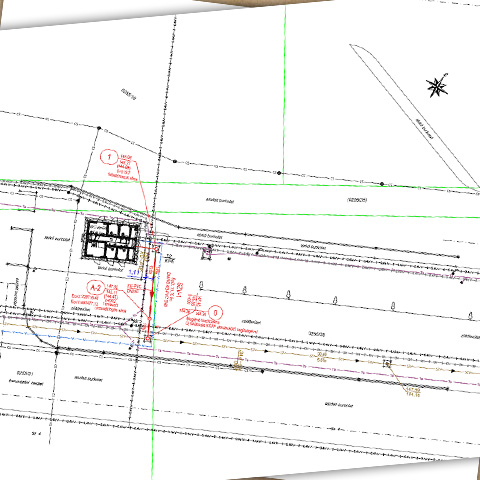Click the first tree symbol along the road
The width and height of the screenshot is (480, 480).
201,285
